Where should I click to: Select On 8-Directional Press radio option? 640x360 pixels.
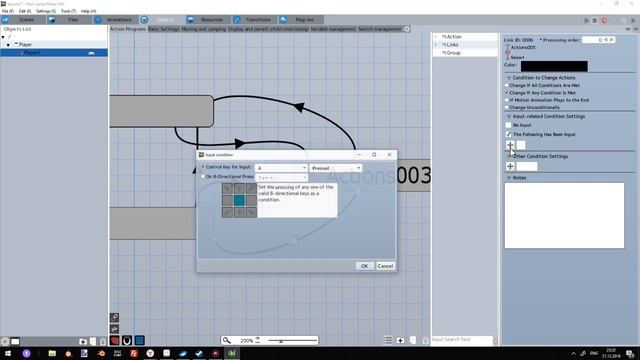[203, 177]
